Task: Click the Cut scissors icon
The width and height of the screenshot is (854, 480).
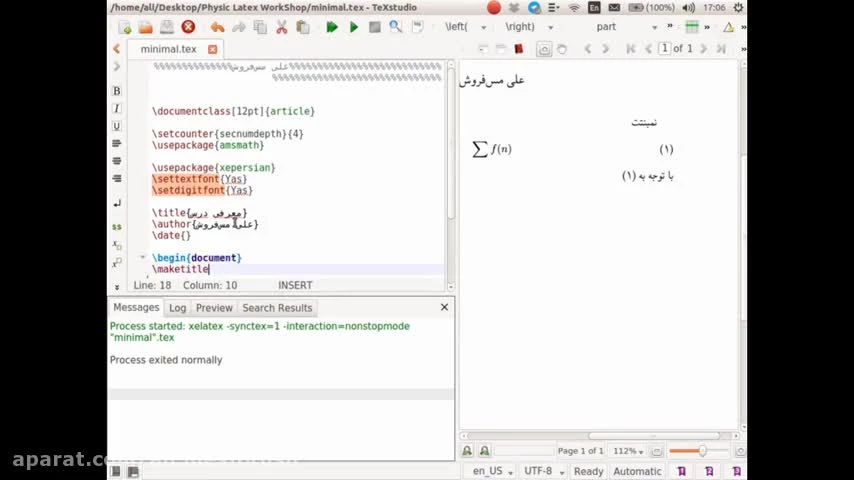Action: [281, 27]
